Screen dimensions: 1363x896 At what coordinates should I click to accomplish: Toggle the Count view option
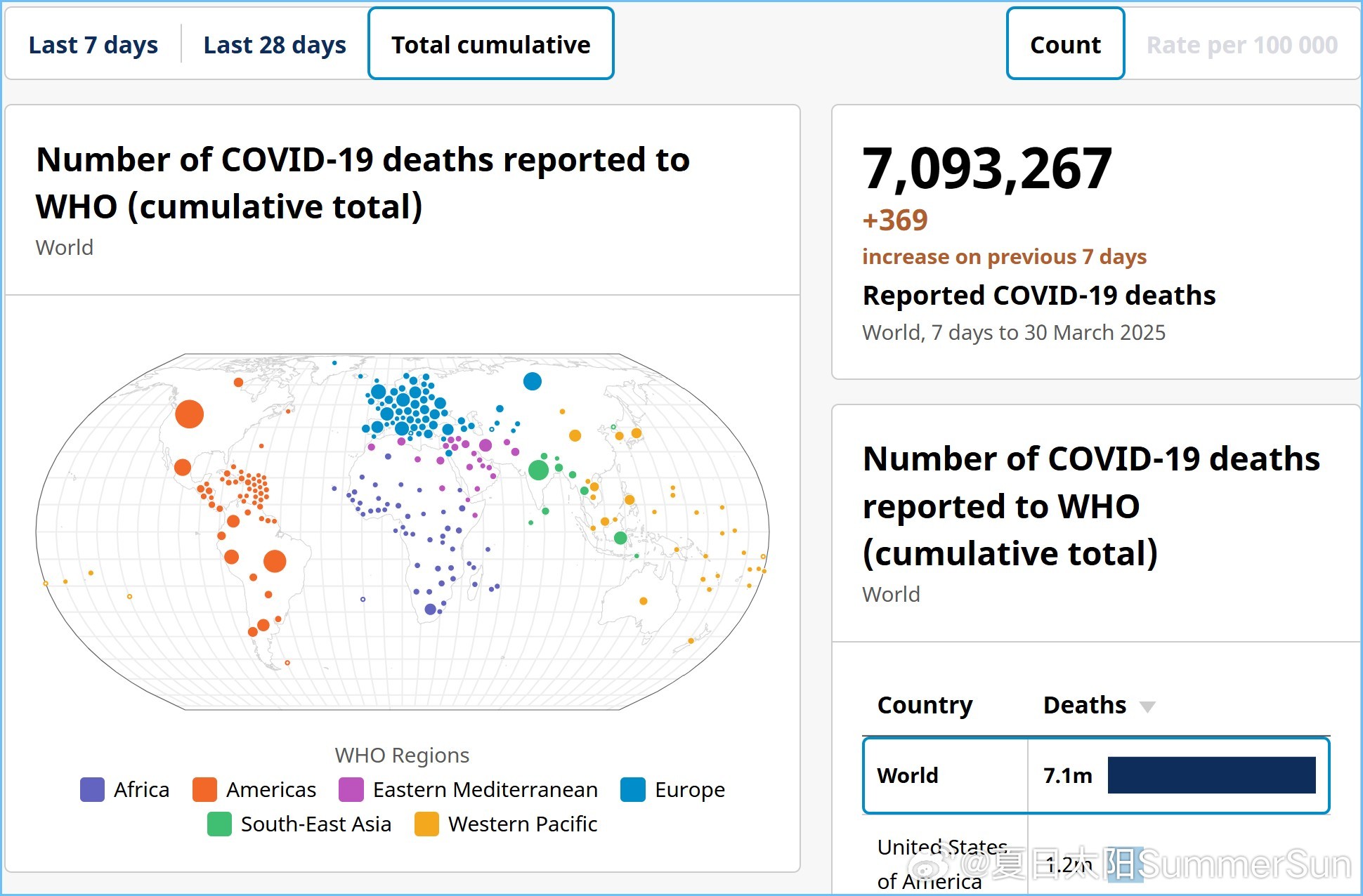click(x=1064, y=45)
